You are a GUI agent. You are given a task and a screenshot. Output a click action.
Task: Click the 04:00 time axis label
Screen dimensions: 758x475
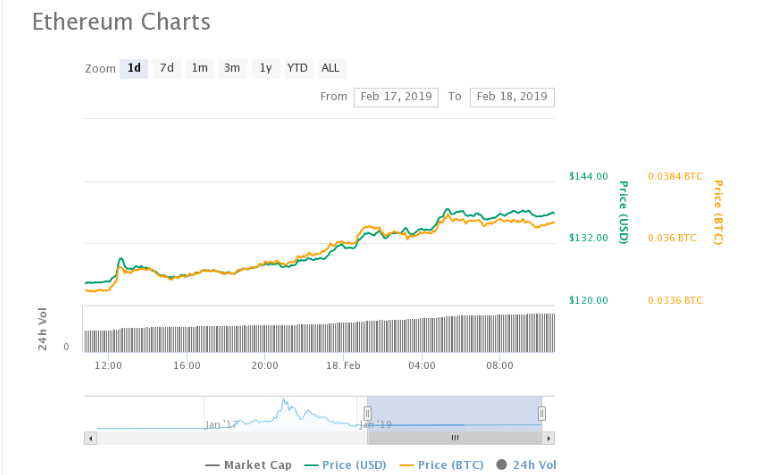[422, 366]
